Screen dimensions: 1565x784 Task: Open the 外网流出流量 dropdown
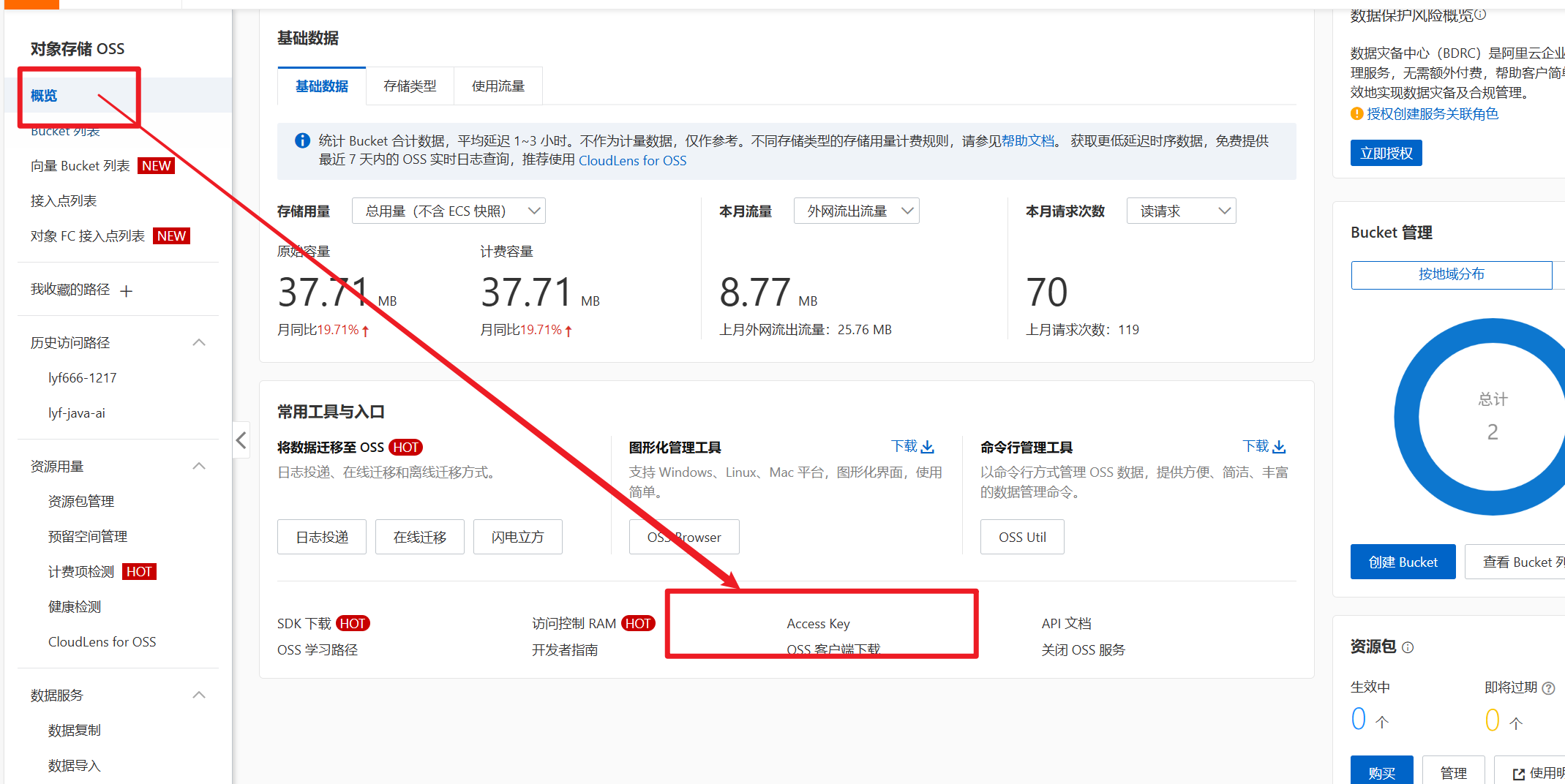pos(856,211)
